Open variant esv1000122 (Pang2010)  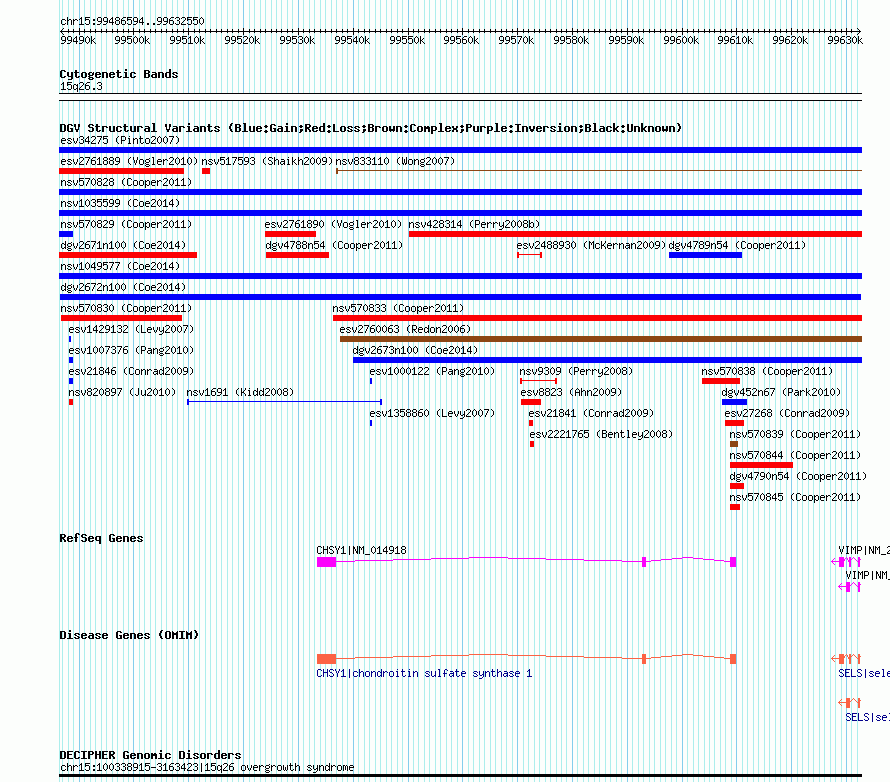[432, 371]
